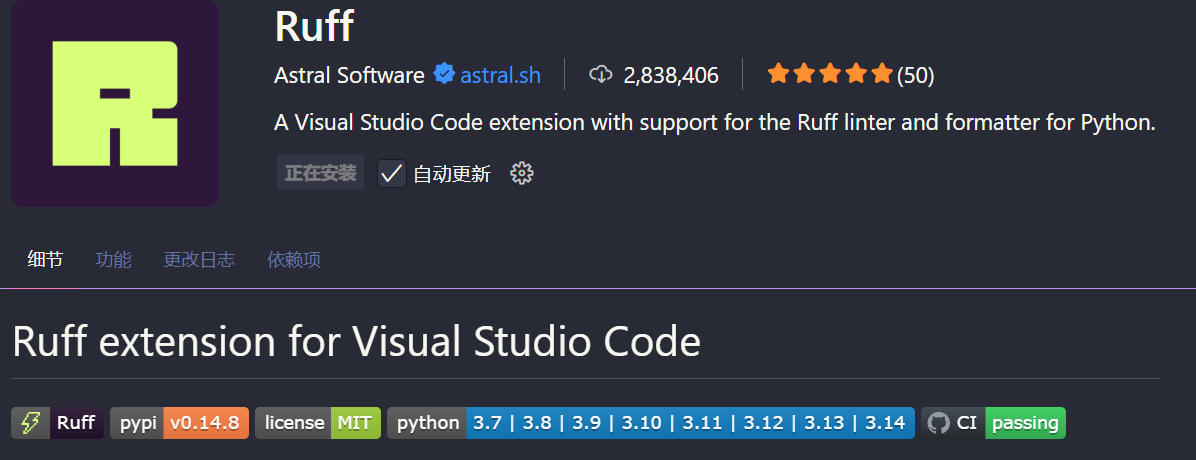The image size is (1196, 460).
Task: Select the 更改日志 changelog tab
Action: (x=199, y=260)
